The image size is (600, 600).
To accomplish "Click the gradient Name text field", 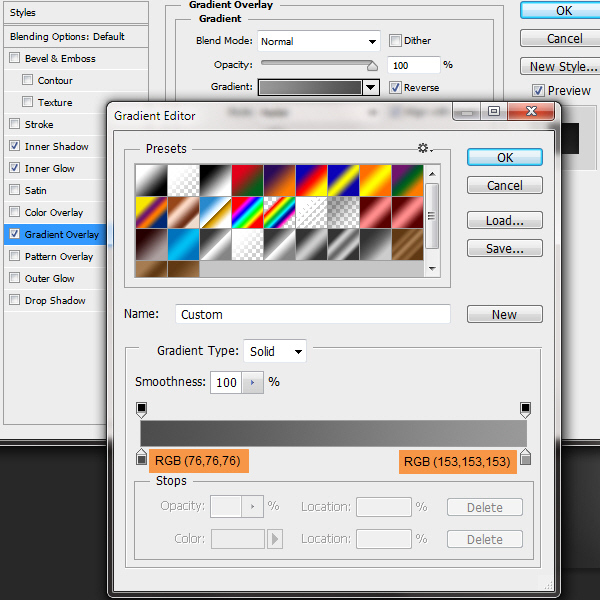I will [312, 314].
